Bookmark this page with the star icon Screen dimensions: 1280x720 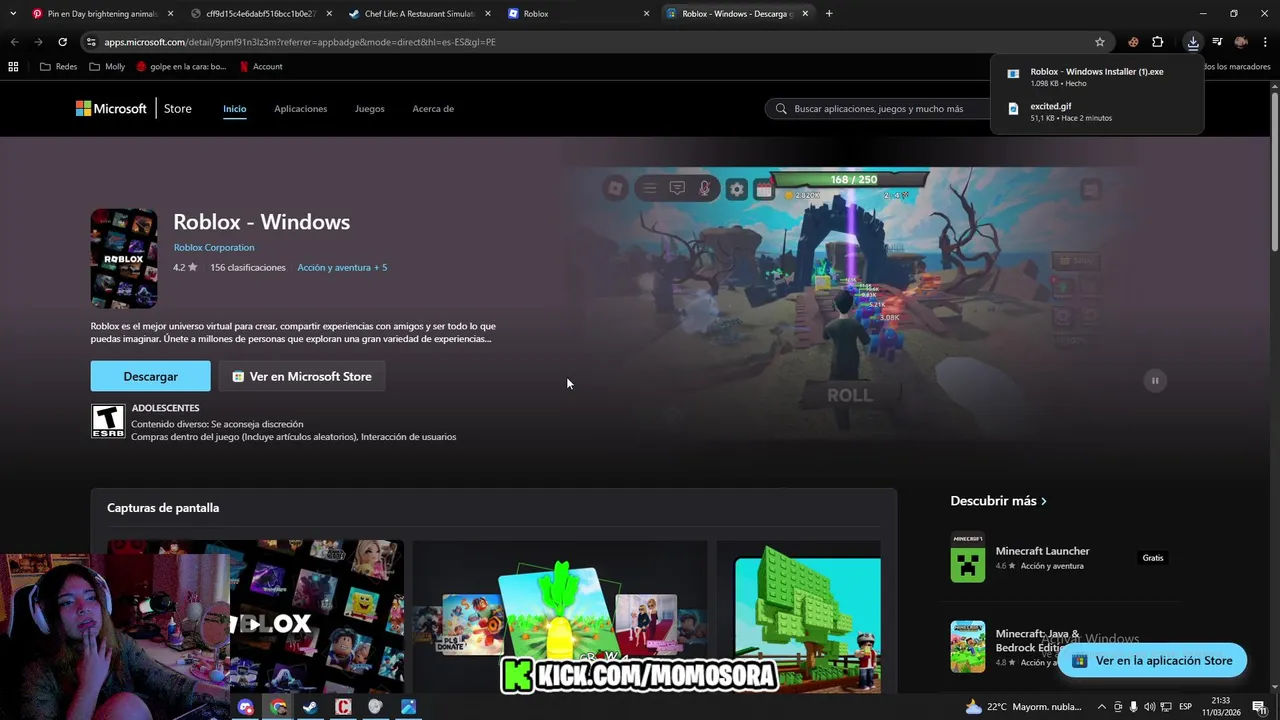click(1100, 42)
